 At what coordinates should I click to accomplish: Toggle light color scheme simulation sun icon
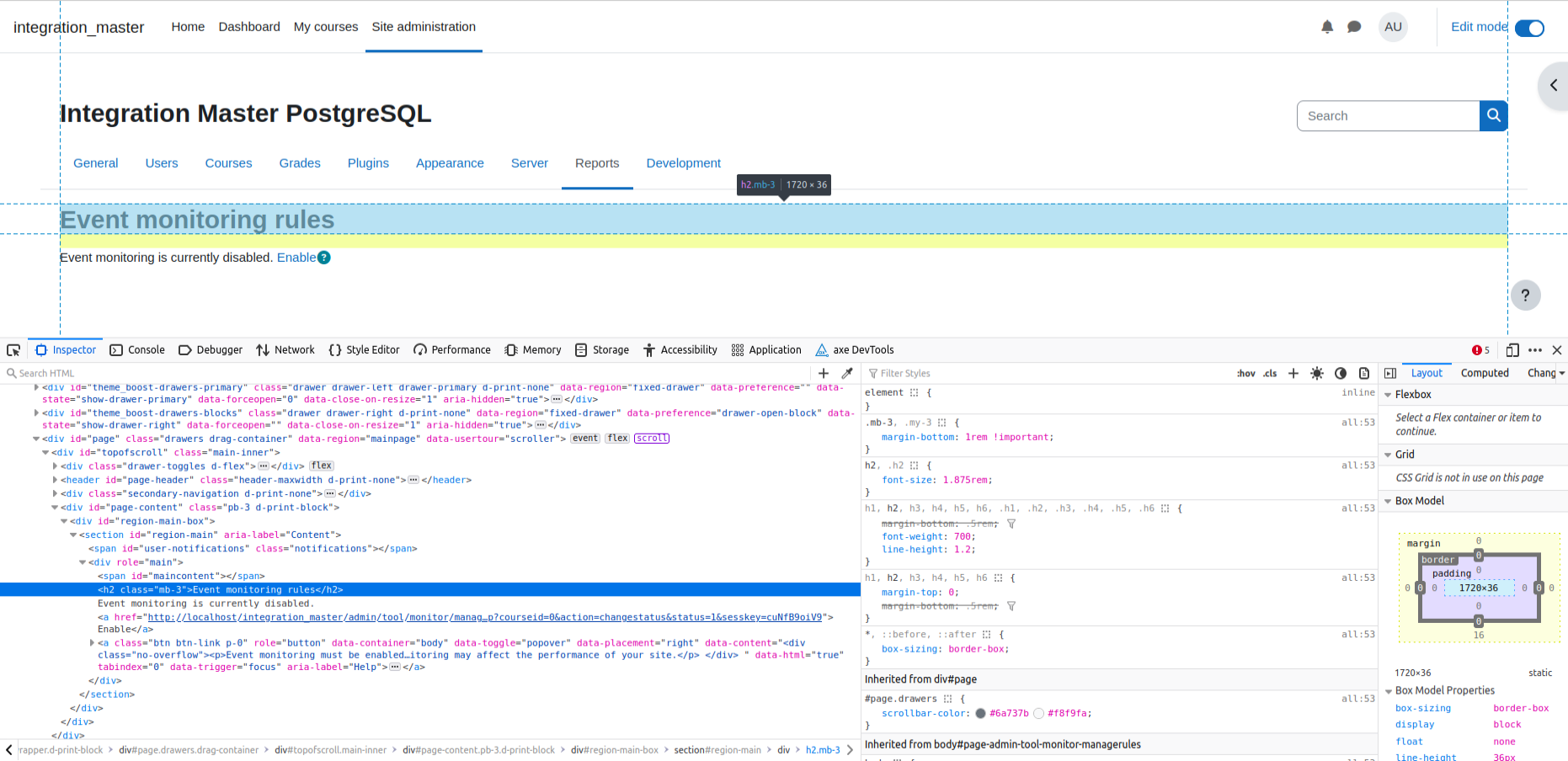tap(1317, 373)
